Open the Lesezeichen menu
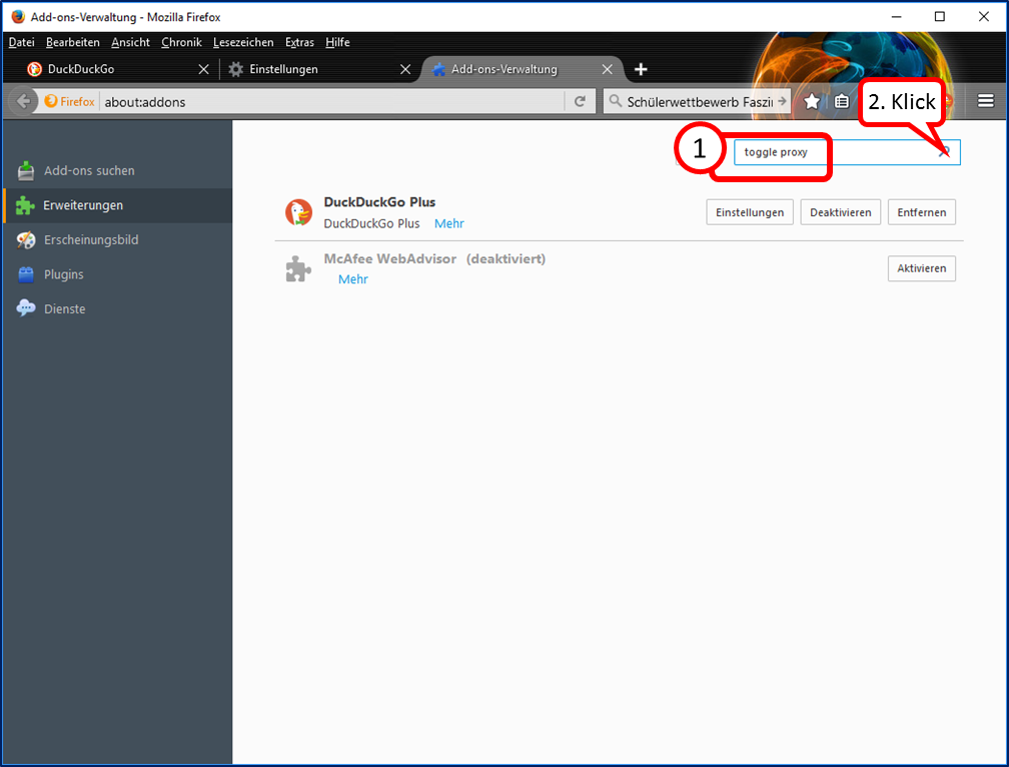The width and height of the screenshot is (1009, 767). point(243,42)
